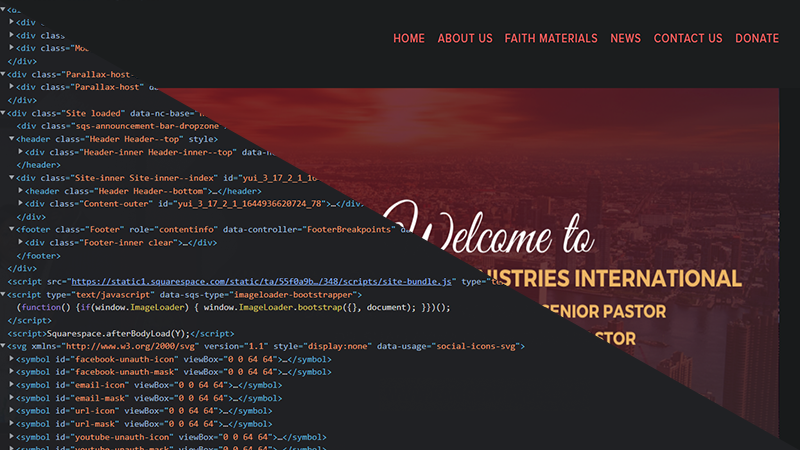Open FAITH MATERIALS in the navigation
The image size is (800, 450).
pos(551,39)
